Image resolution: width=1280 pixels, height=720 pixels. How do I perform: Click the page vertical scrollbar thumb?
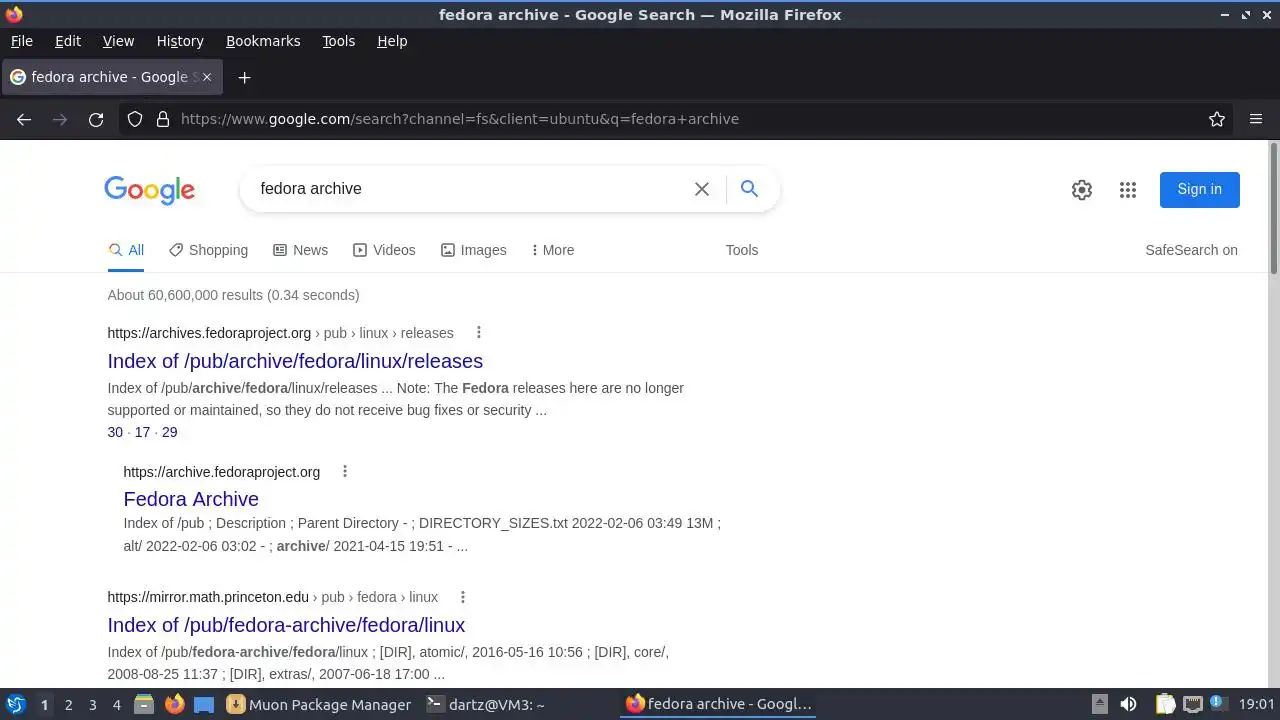click(1273, 210)
